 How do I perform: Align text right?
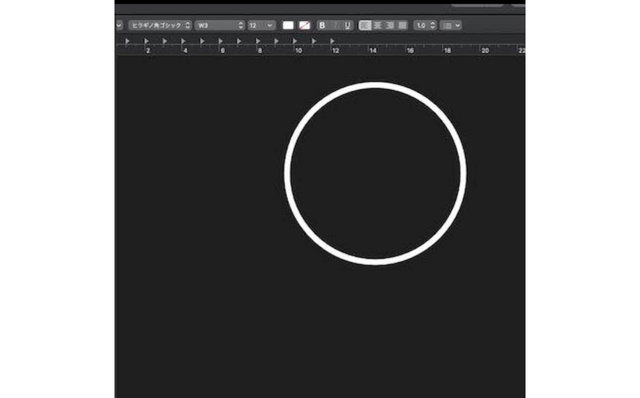(390, 25)
